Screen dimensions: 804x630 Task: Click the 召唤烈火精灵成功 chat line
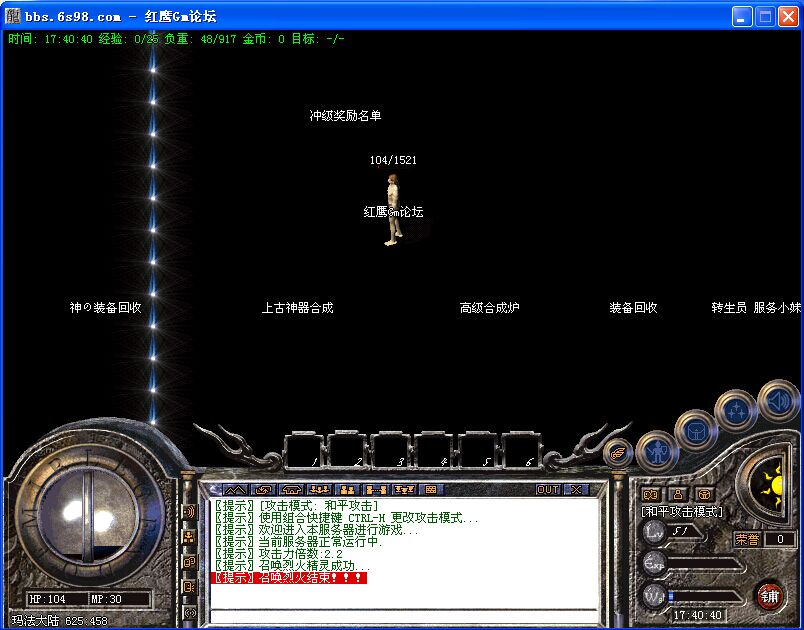click(293, 566)
